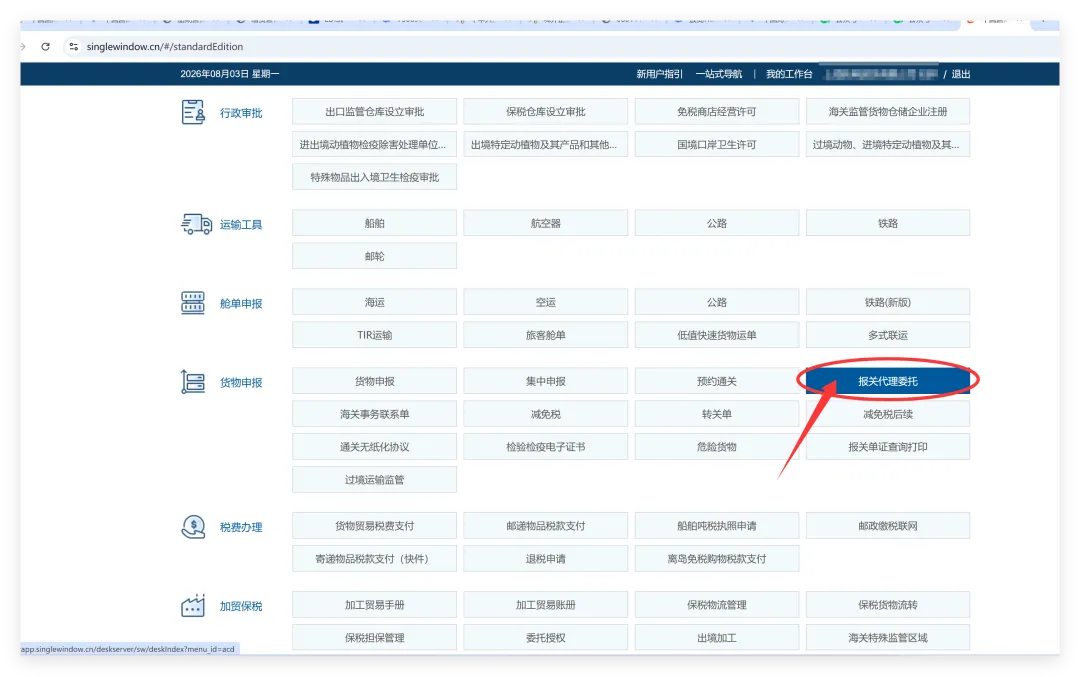Open 危险货物 button

[x=716, y=447]
